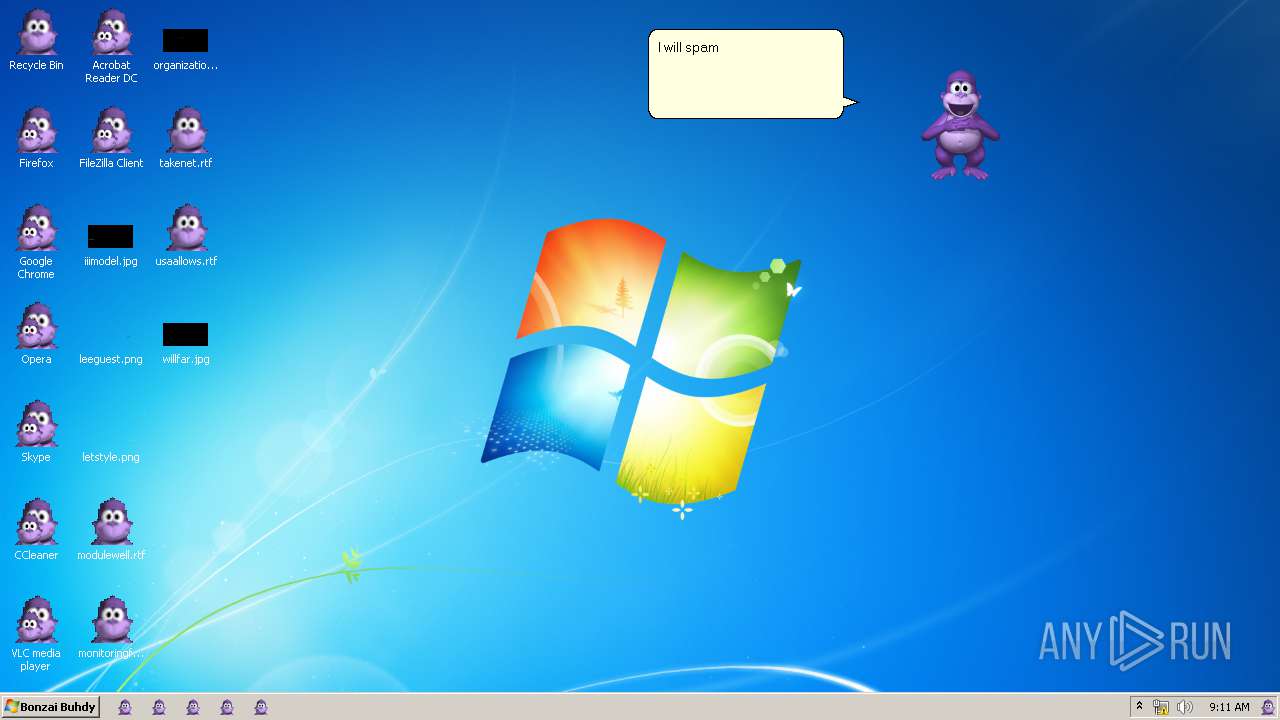1280x720 pixels.
Task: Click the purple Bonzi gorilla character
Action: [960, 125]
